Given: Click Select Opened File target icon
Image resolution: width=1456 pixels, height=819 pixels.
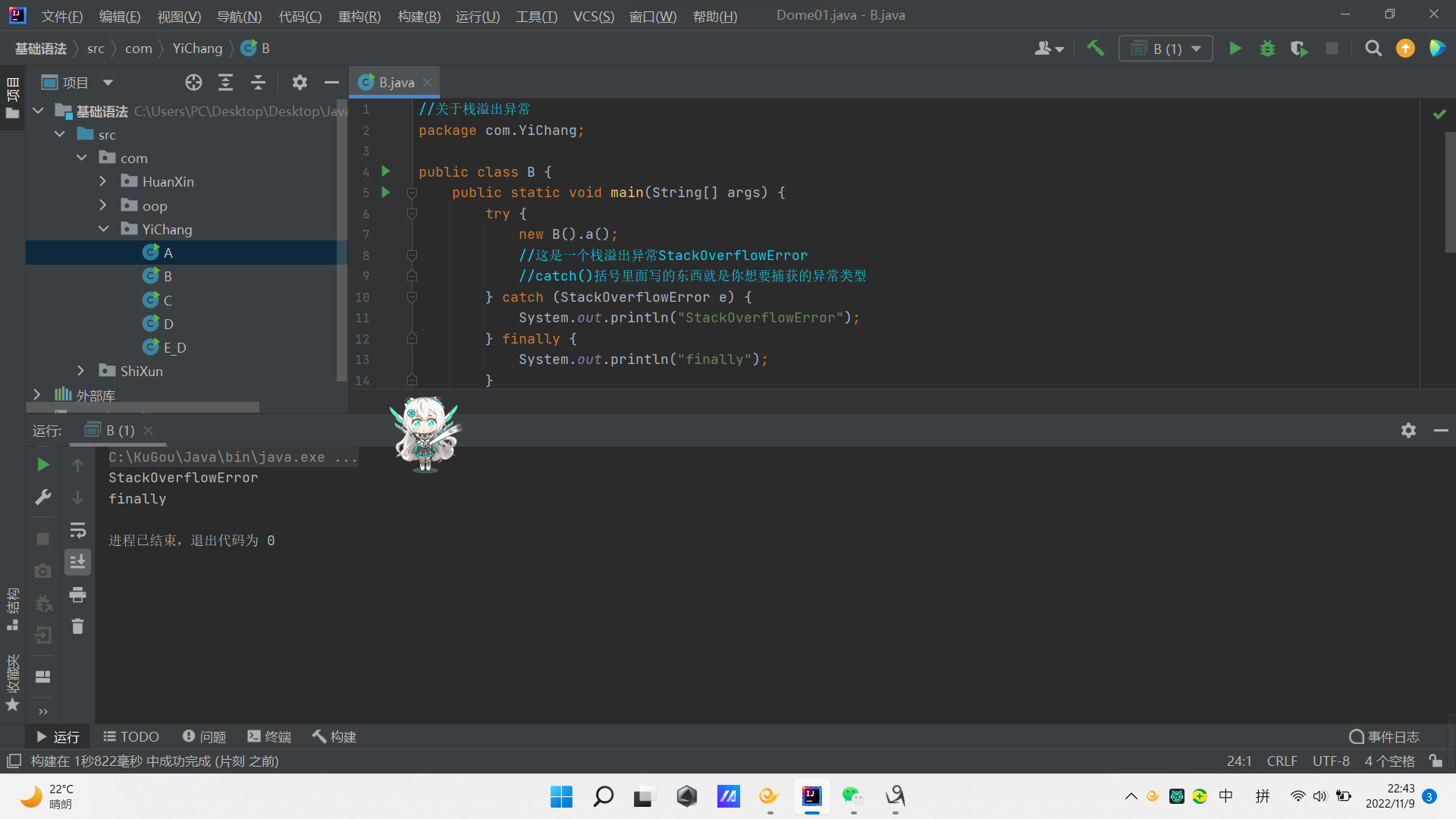Looking at the screenshot, I should coord(193,83).
